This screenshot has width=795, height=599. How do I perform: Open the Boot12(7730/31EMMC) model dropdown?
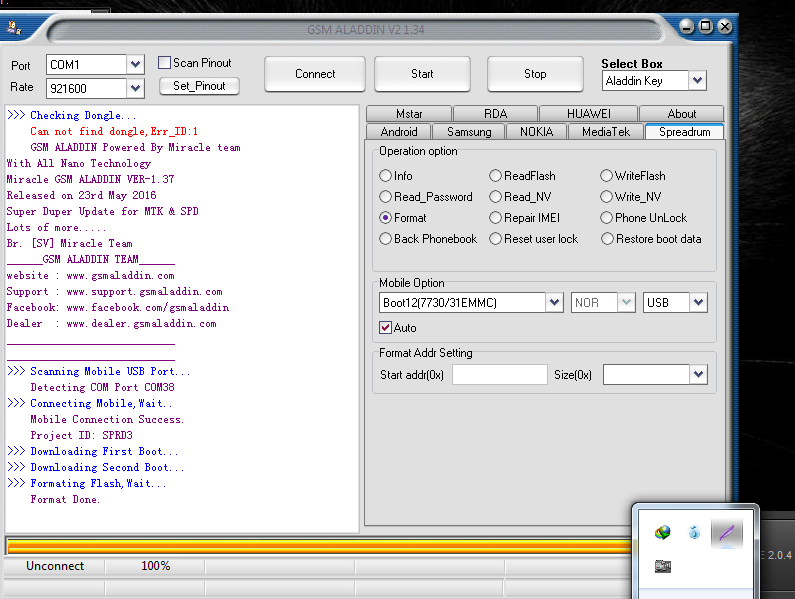pos(554,302)
